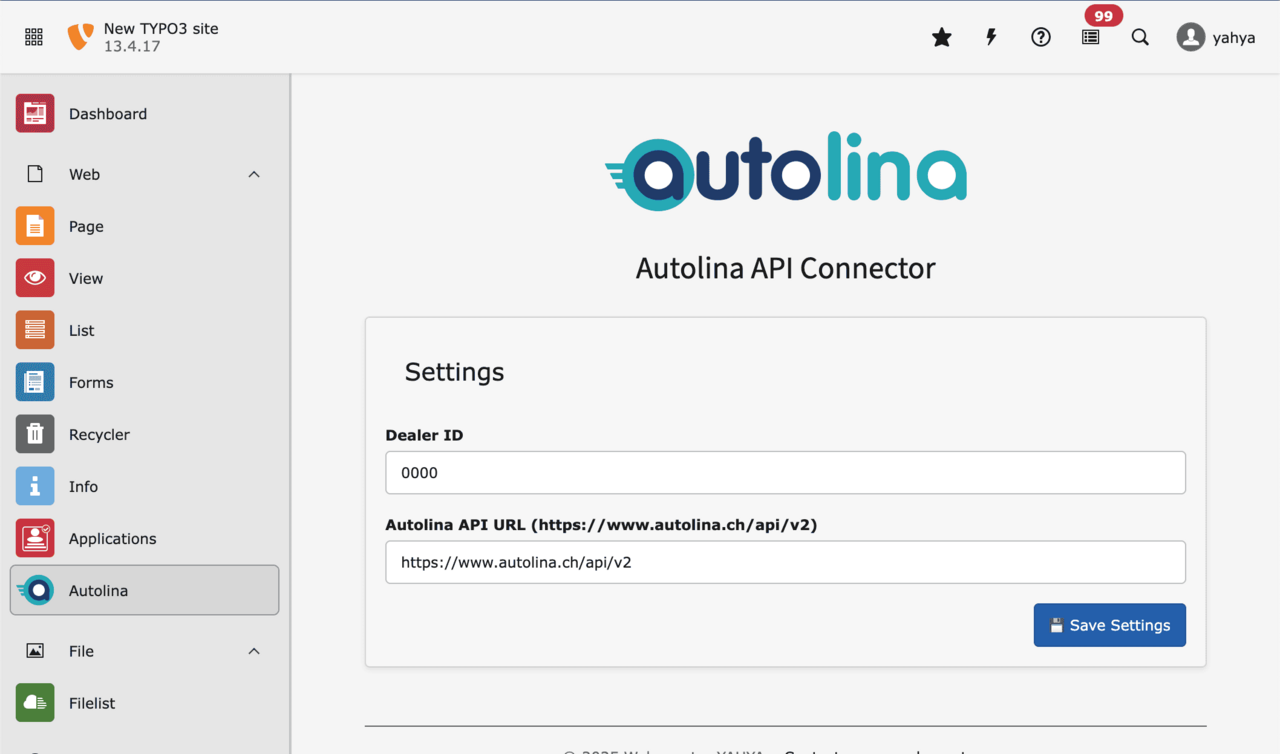
Task: Open system information with 99 badge
Action: [x=1091, y=37]
